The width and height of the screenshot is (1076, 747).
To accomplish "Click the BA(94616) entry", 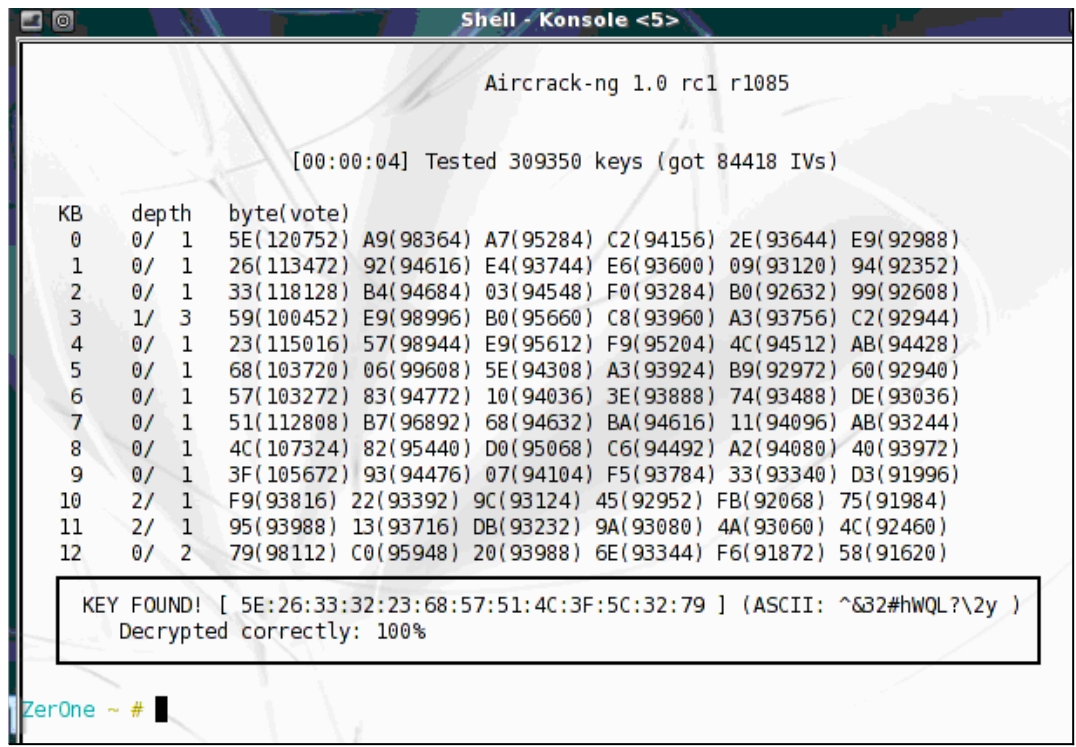I will coord(662,423).
